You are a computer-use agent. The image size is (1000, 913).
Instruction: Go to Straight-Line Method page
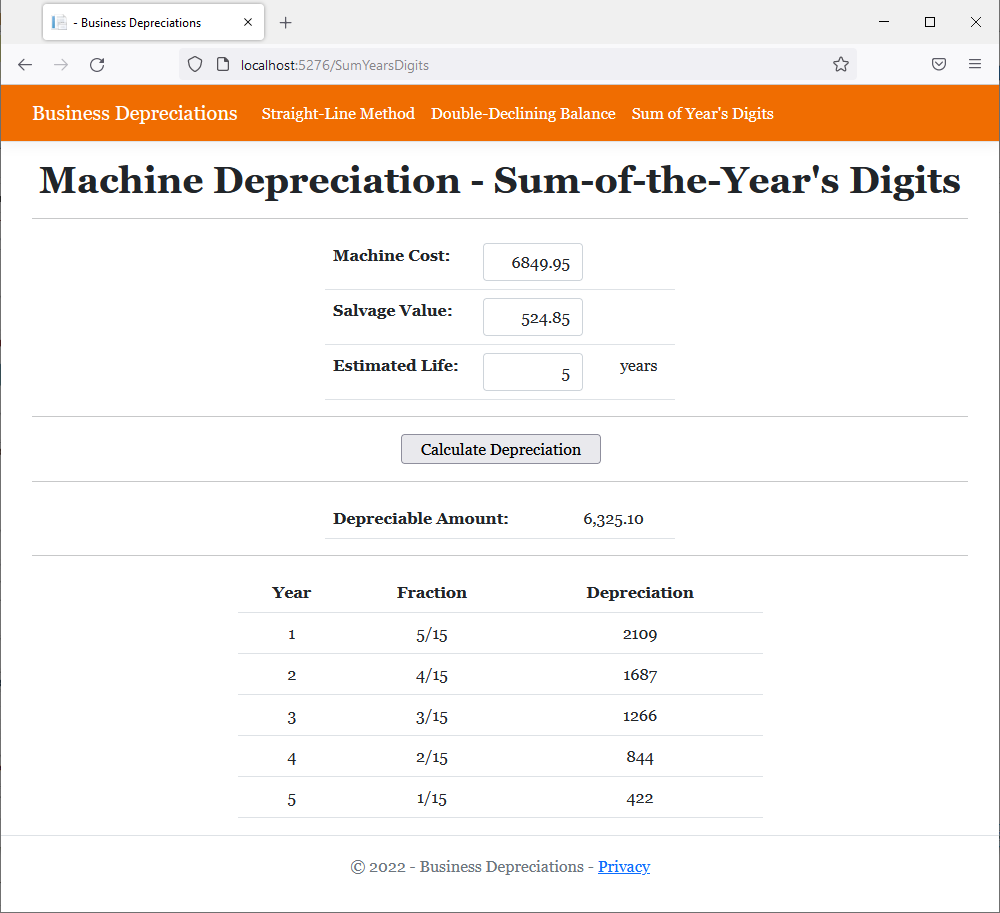click(338, 113)
